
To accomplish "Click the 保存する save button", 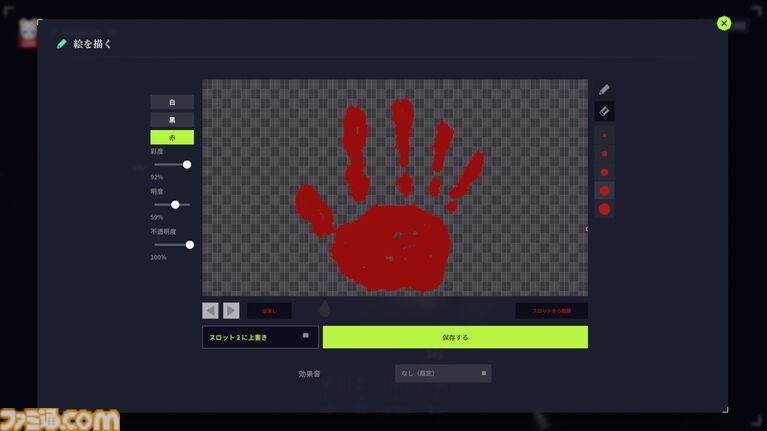I will (x=455, y=337).
